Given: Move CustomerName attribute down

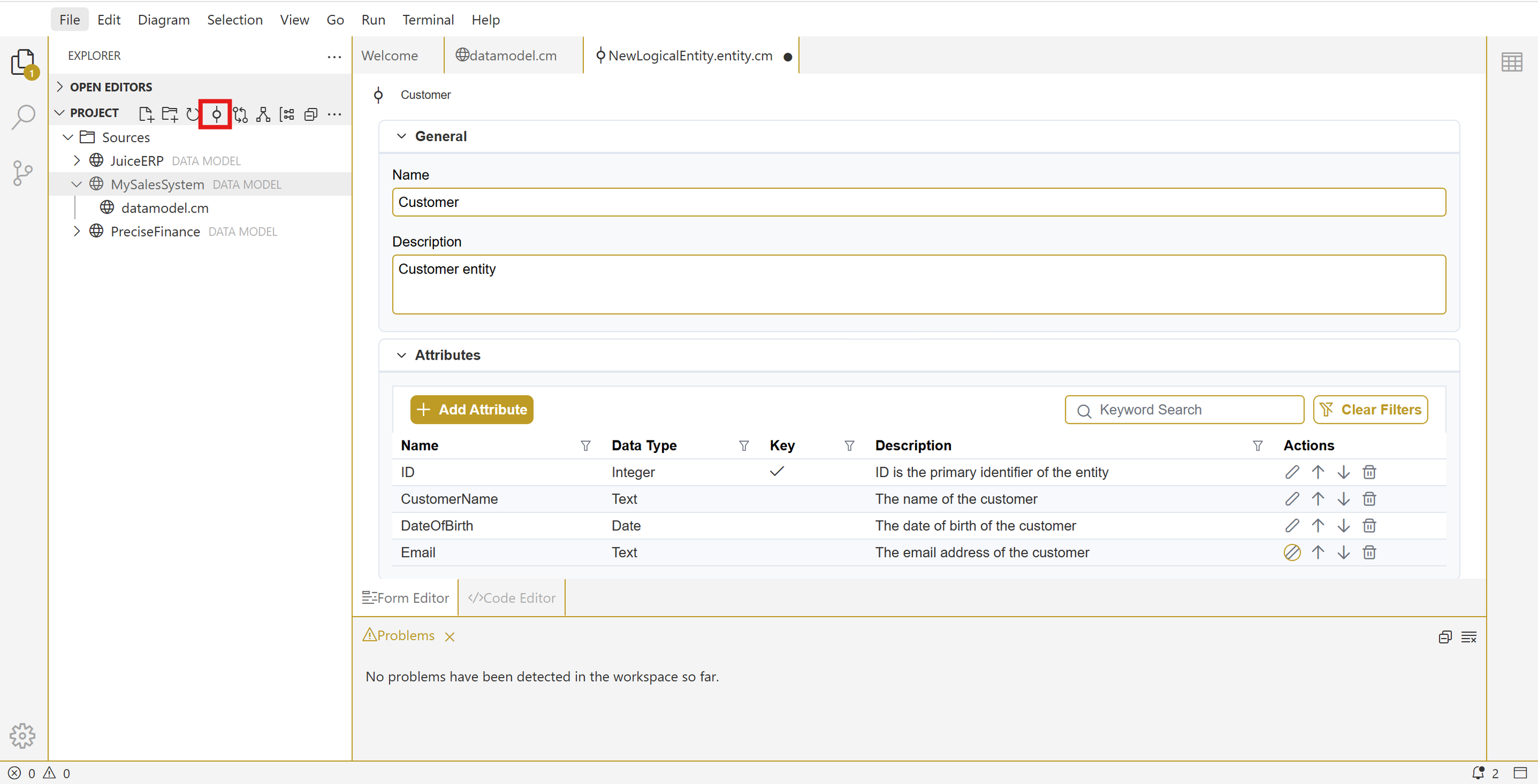Looking at the screenshot, I should point(1344,499).
